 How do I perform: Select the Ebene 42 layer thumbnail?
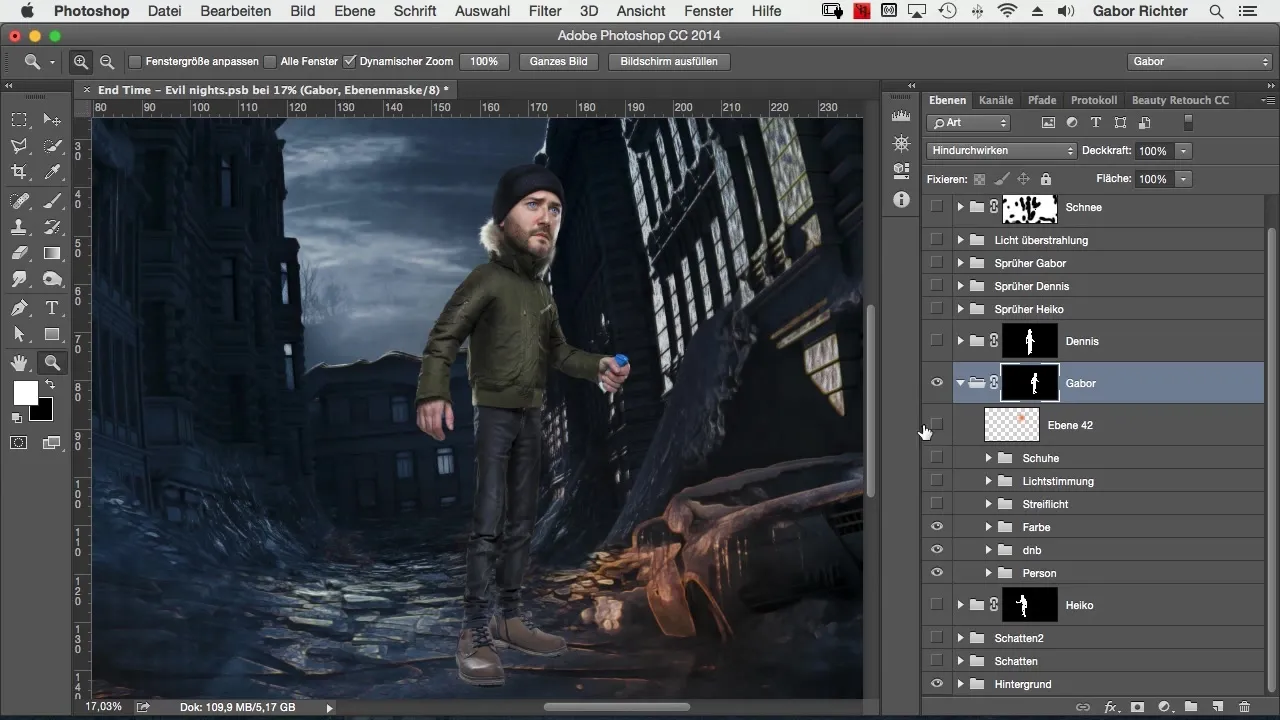[1012, 425]
